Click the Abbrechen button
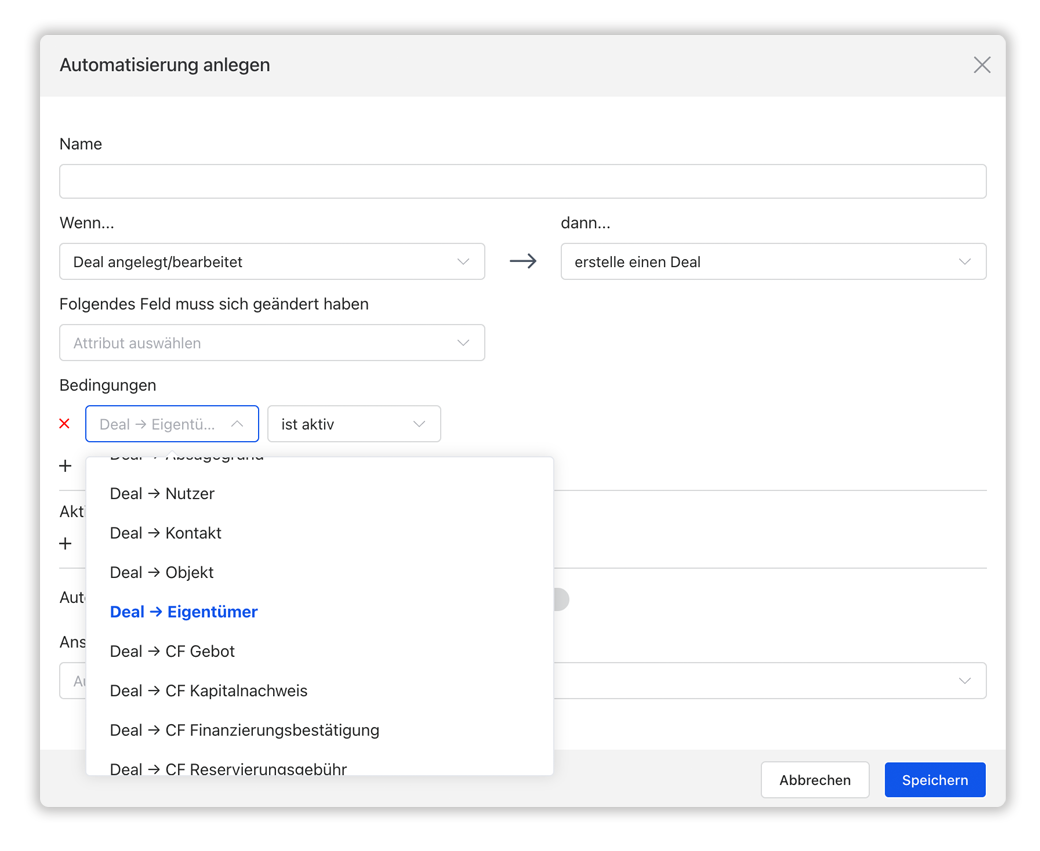1040x851 pixels. click(815, 780)
